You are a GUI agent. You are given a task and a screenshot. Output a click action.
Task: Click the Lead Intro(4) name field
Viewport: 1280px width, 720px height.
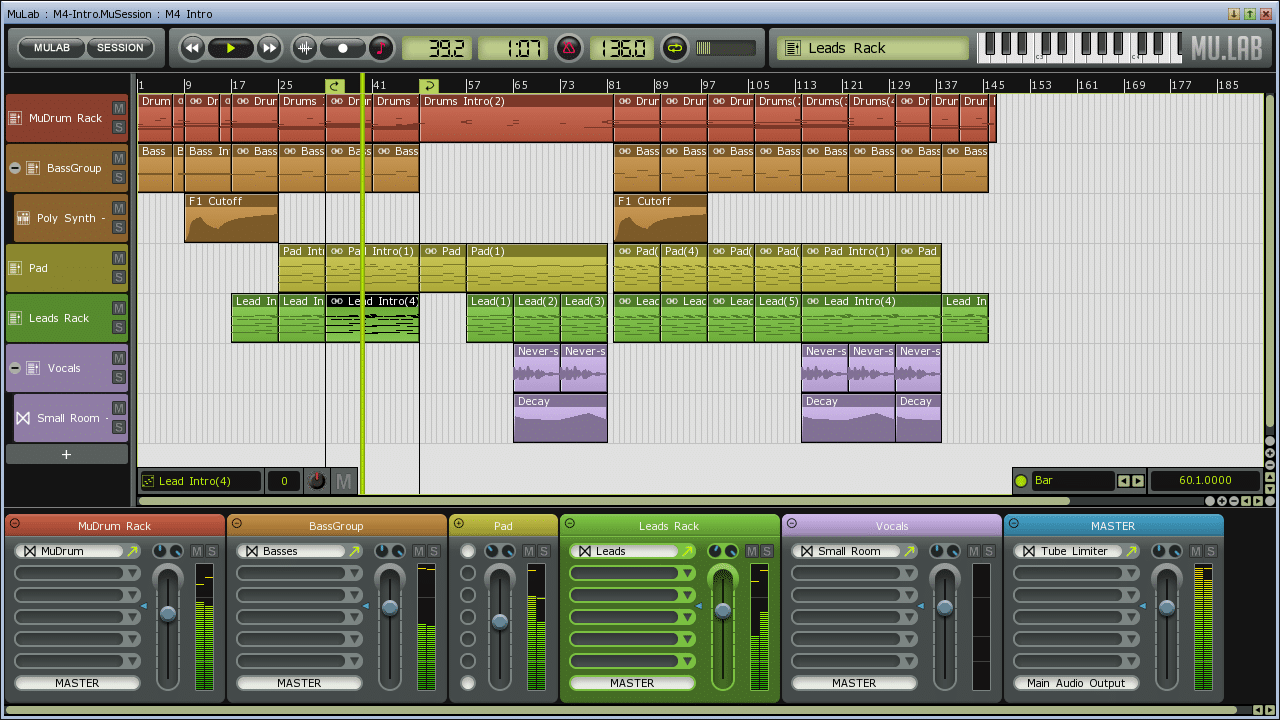[x=200, y=480]
